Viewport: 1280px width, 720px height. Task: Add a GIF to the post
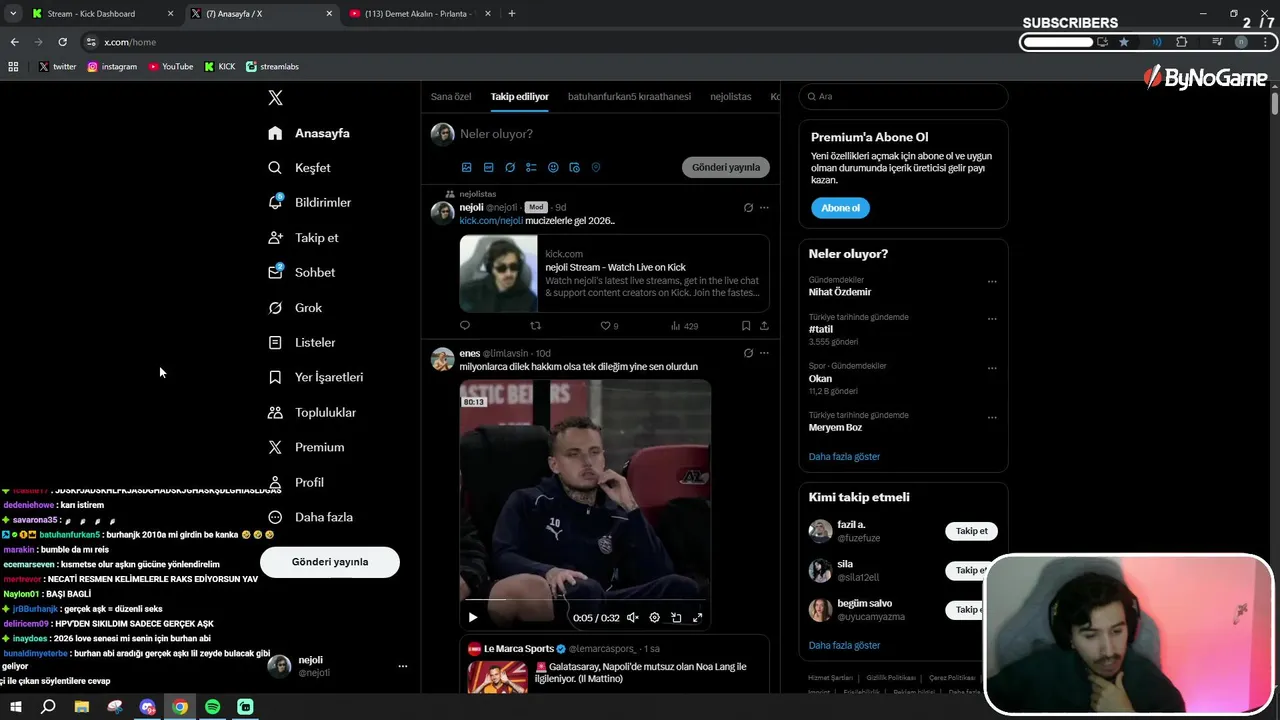click(488, 168)
